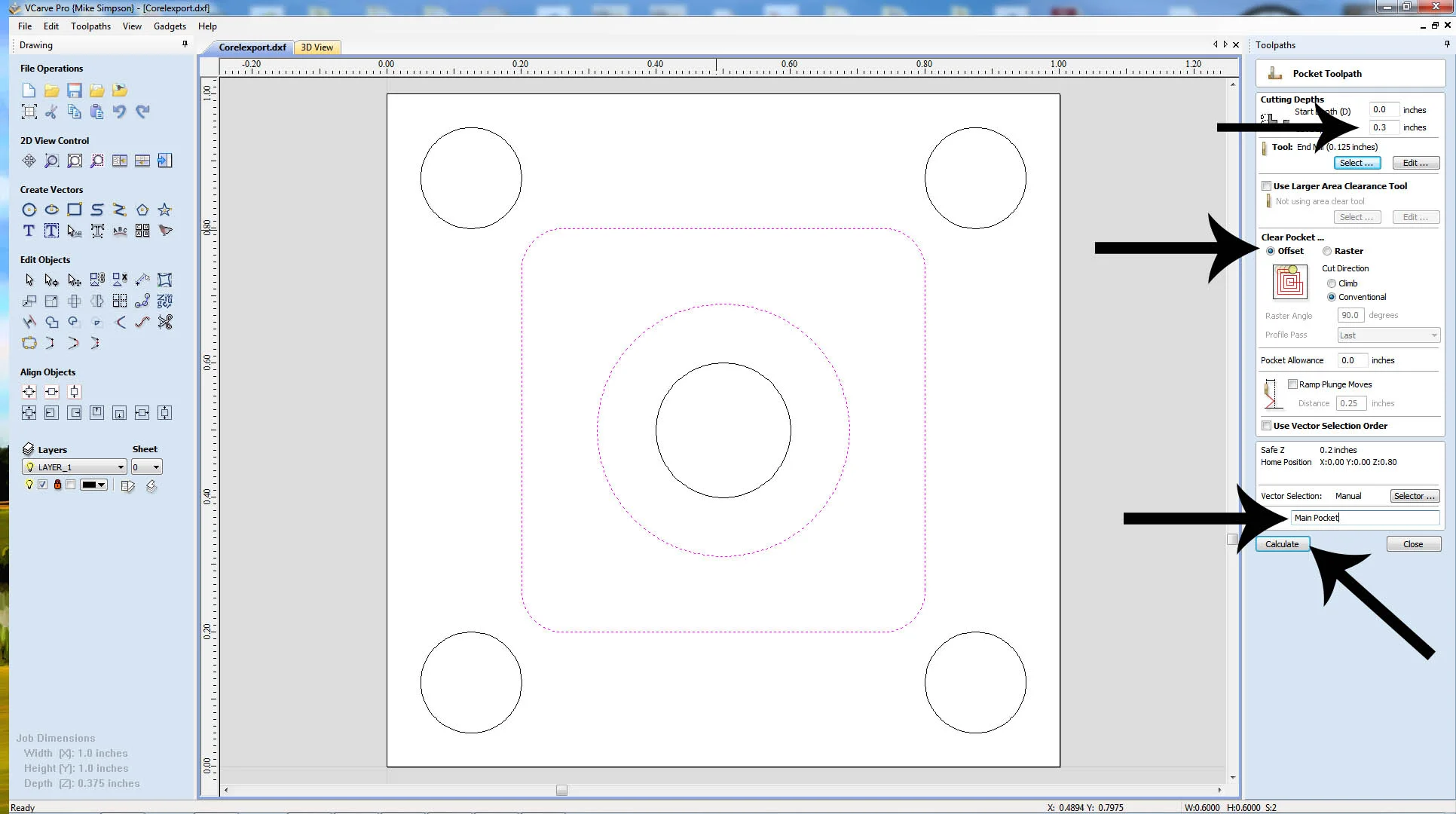1456x814 pixels.
Task: Click the Calculate button
Action: [1282, 544]
